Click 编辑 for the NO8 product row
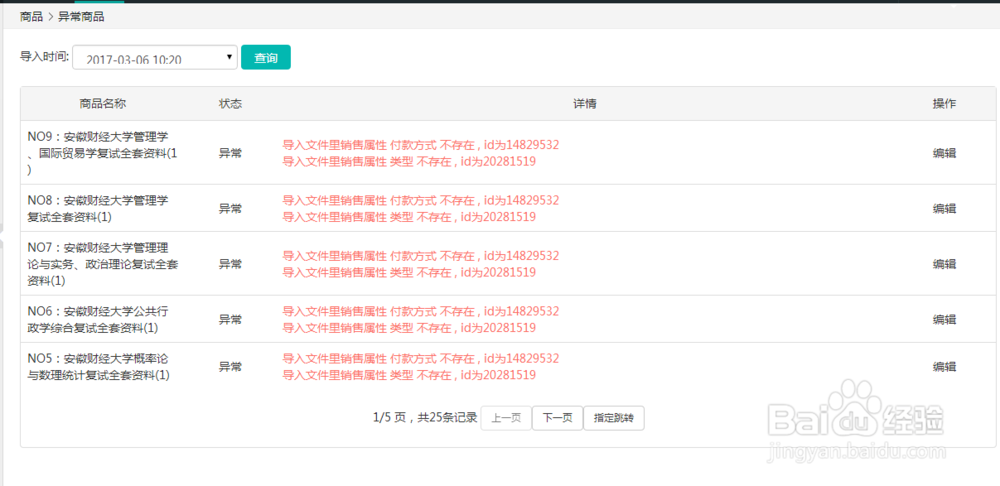 (945, 209)
